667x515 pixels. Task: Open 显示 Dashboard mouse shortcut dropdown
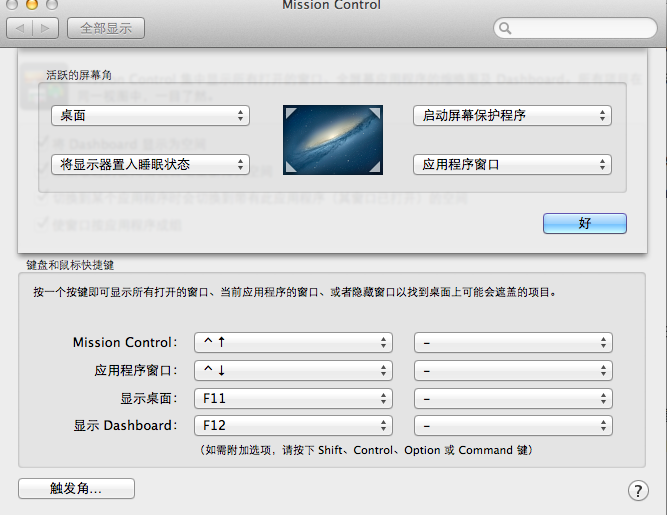[512, 426]
